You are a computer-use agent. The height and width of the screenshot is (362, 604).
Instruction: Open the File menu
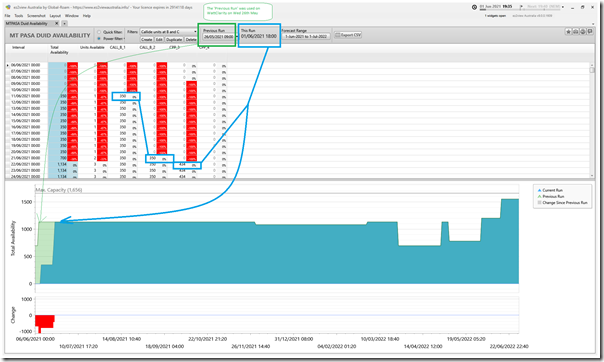(8, 16)
